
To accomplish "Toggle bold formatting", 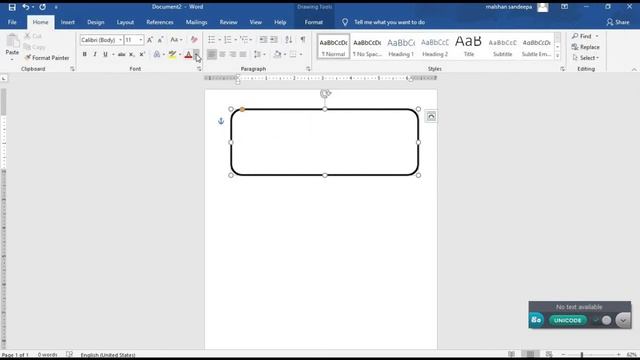I will 84,54.
